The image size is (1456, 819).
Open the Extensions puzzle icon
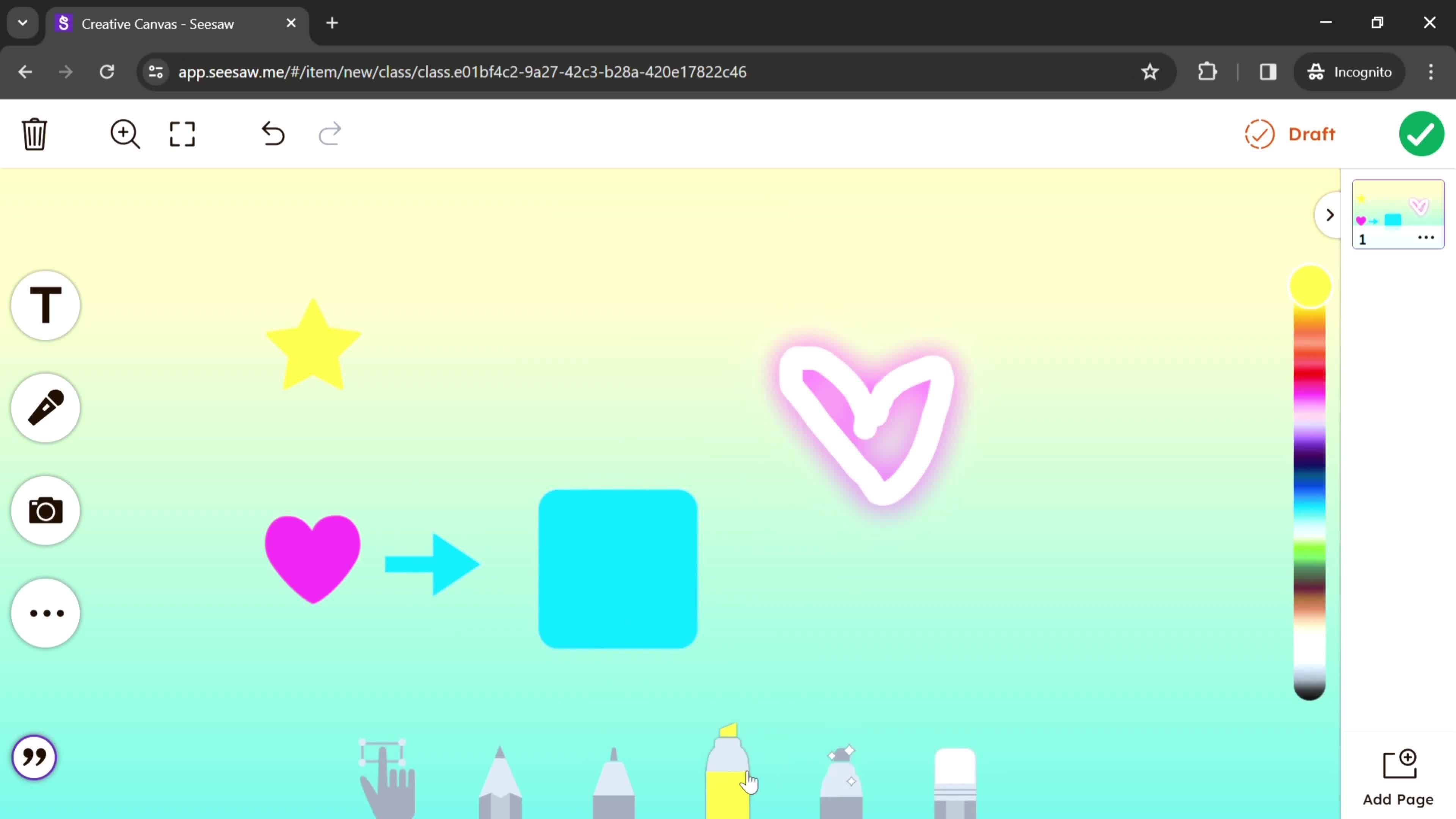coord(1207,72)
